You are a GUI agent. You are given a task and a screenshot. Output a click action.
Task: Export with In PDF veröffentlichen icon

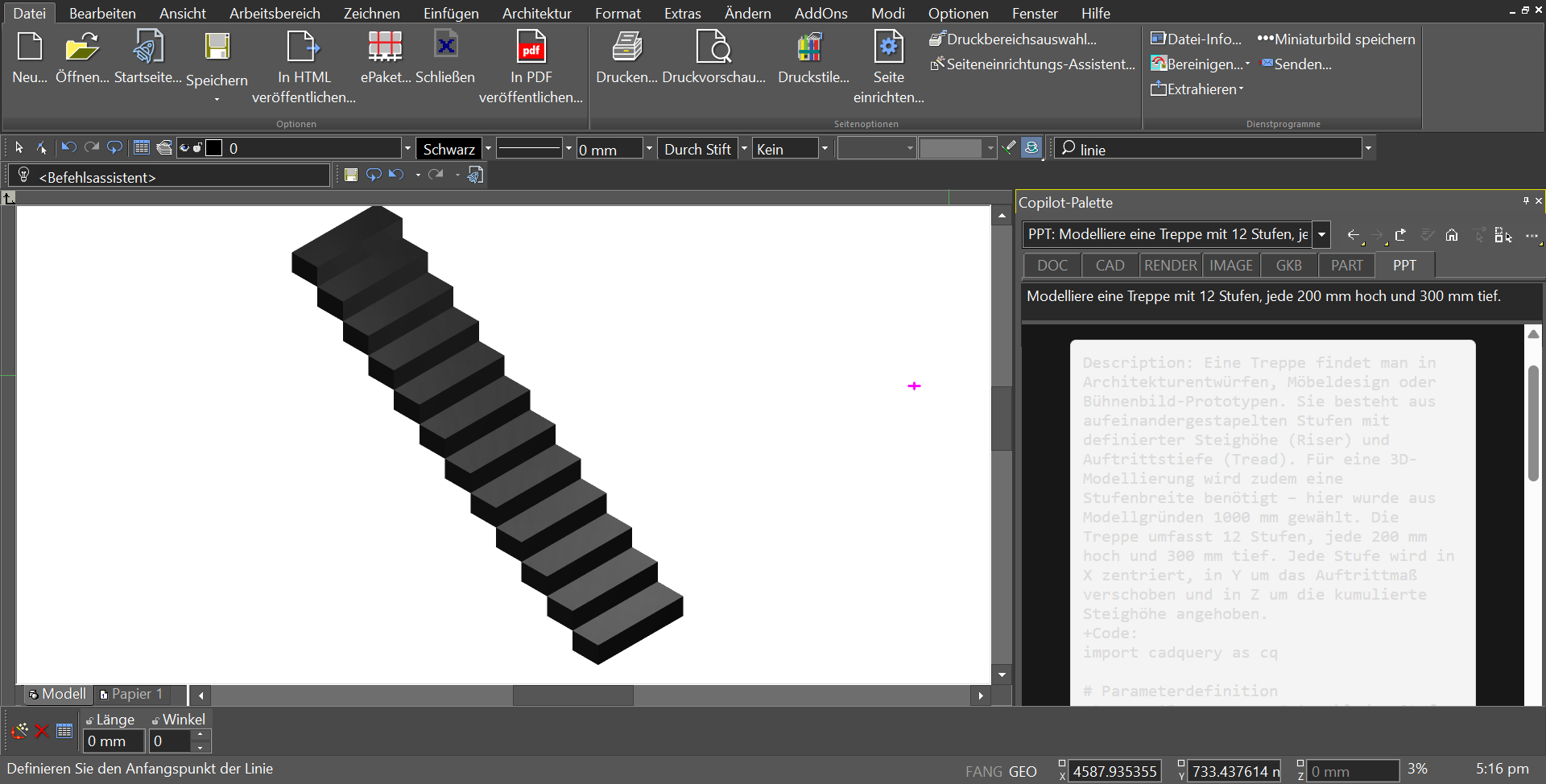point(531,47)
